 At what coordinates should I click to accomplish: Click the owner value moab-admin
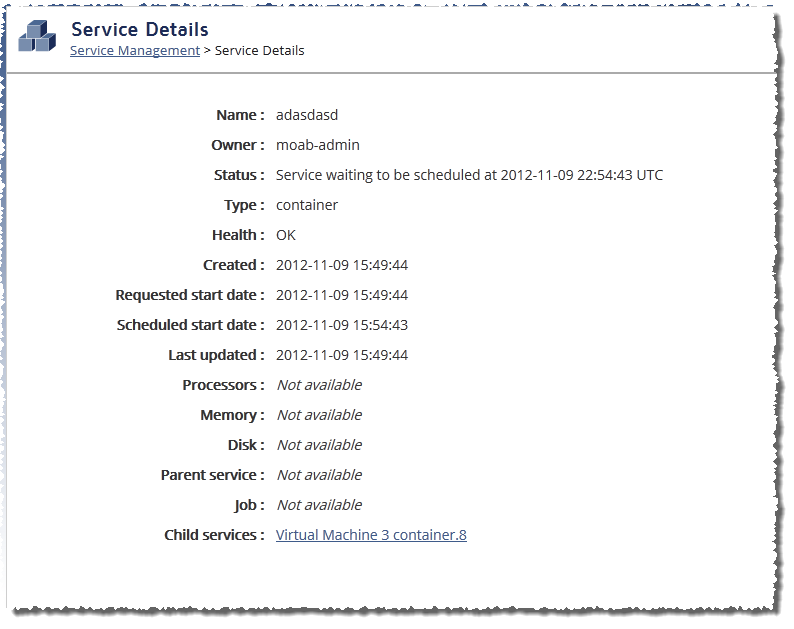(317, 145)
